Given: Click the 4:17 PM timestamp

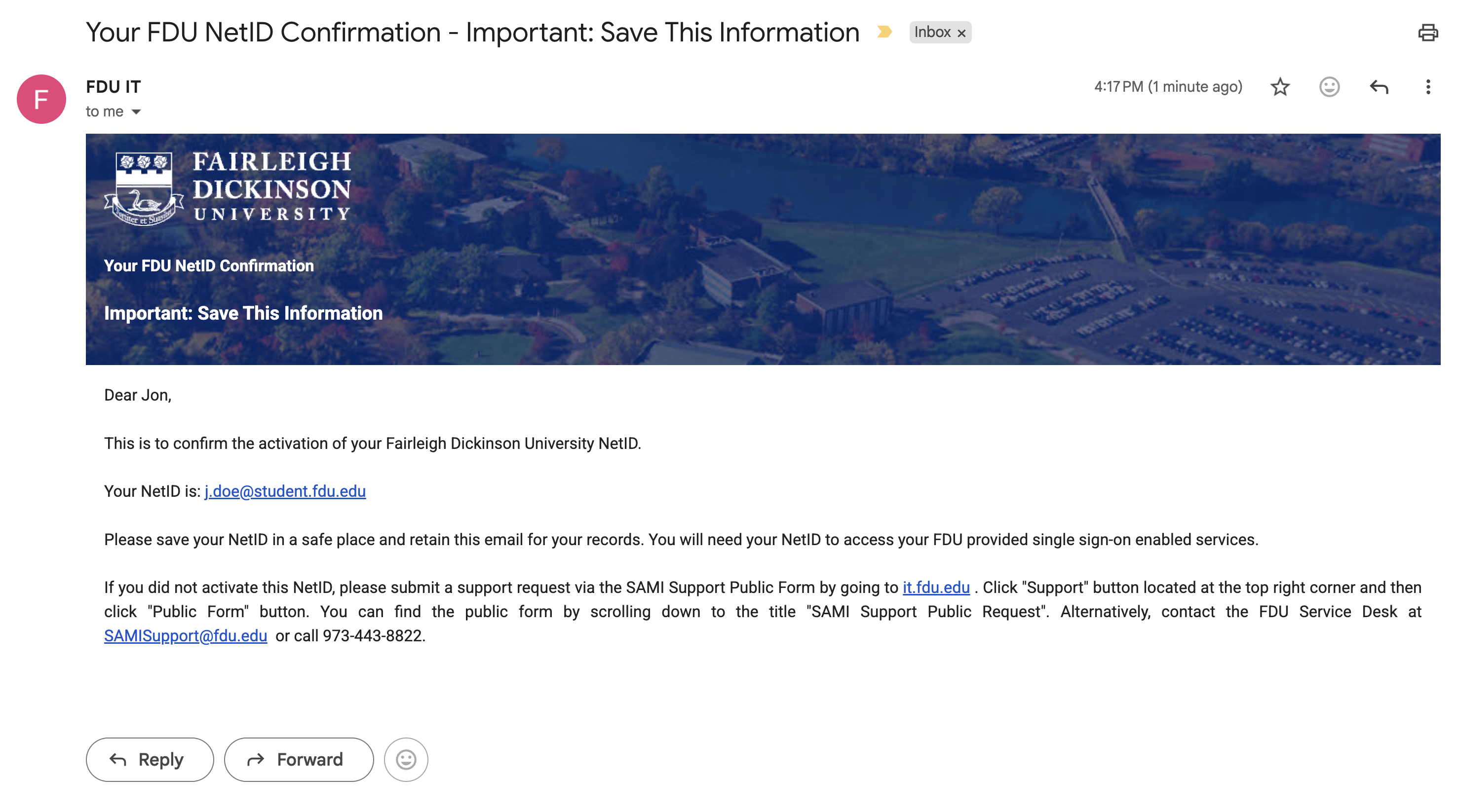Looking at the screenshot, I should click(1168, 86).
